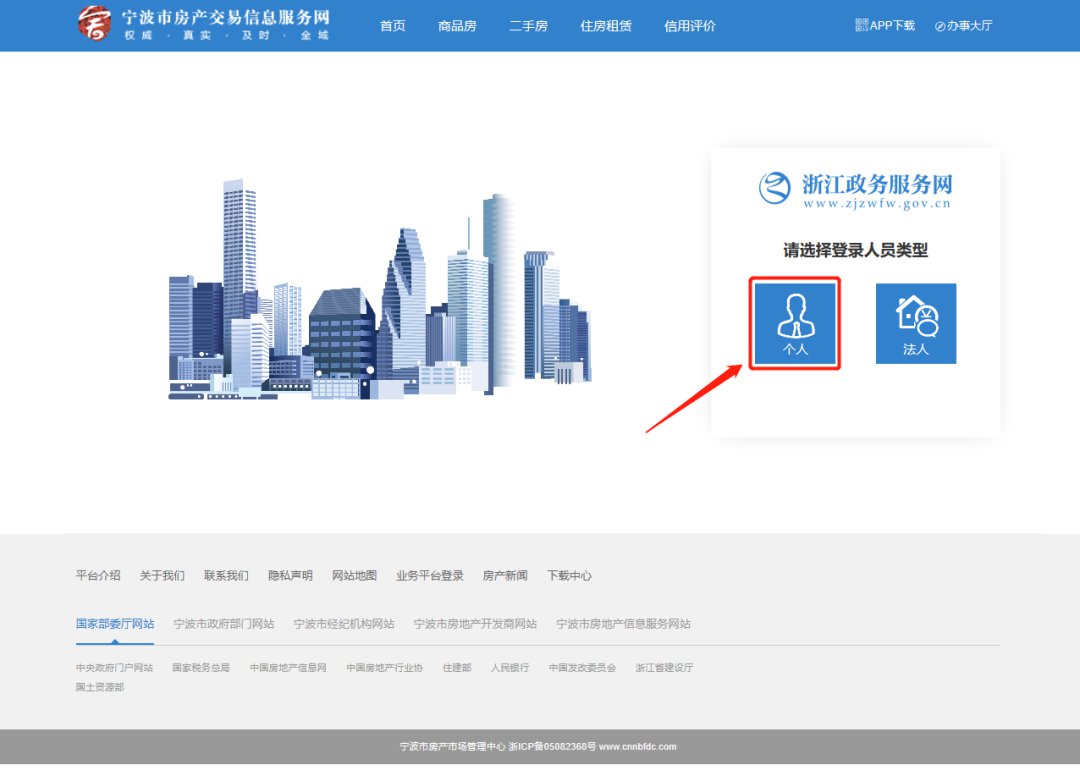Open the 下载中心 footer link
The width and height of the screenshot is (1080, 776).
[569, 576]
